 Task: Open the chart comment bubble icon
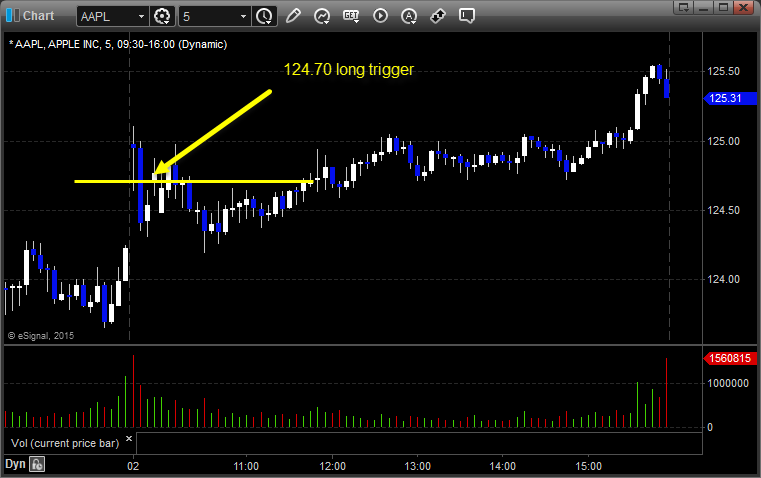click(x=466, y=16)
